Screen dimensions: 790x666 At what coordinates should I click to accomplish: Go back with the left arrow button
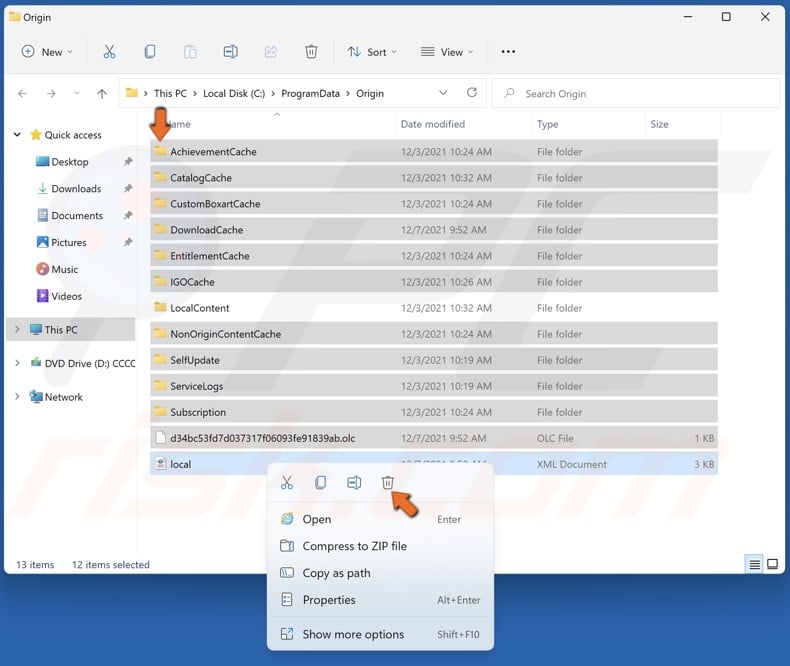pyautogui.click(x=22, y=94)
